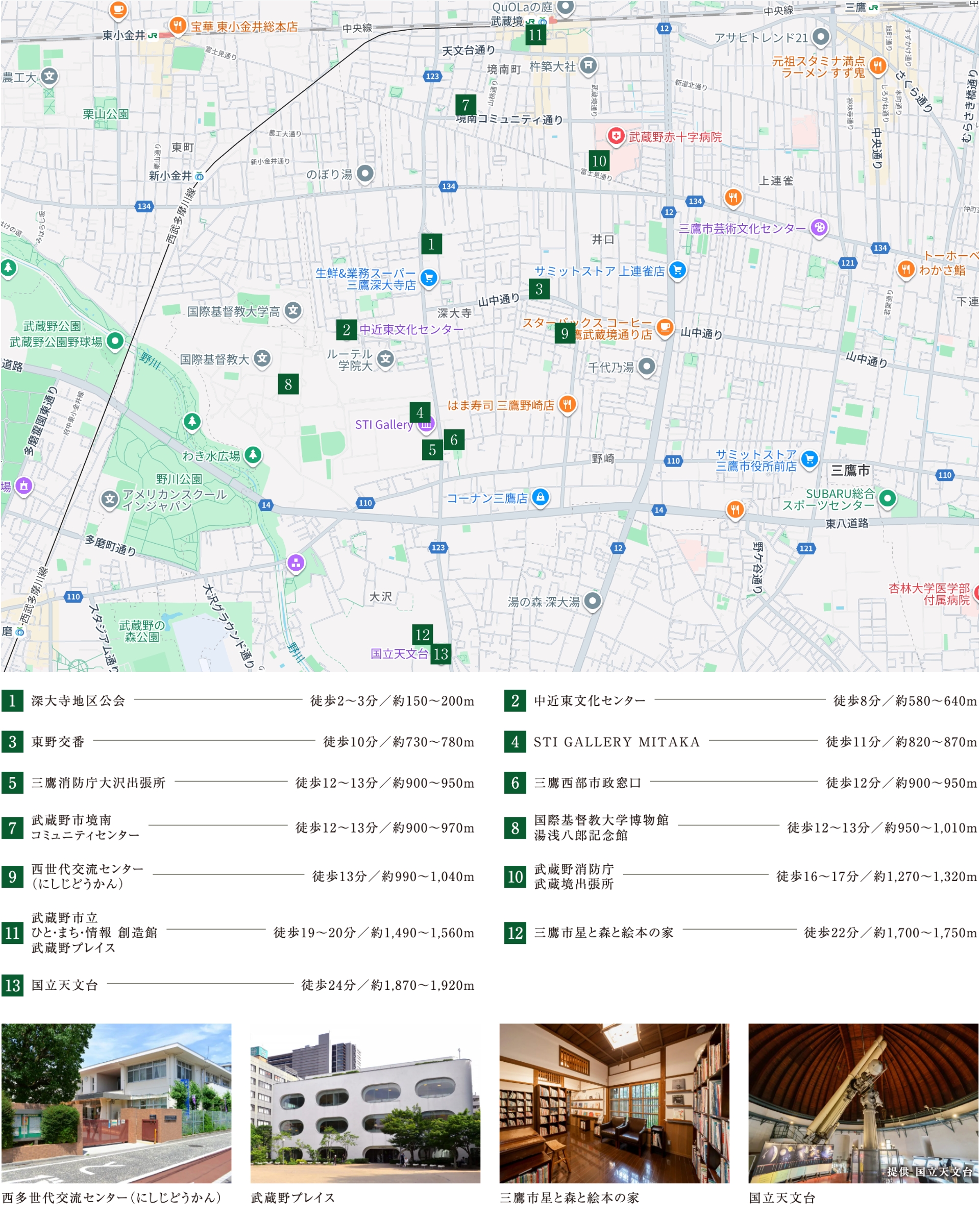Click the サミットストア 上連雀店 cart pin
Viewport: 980px width, 1217px height.
(x=677, y=270)
